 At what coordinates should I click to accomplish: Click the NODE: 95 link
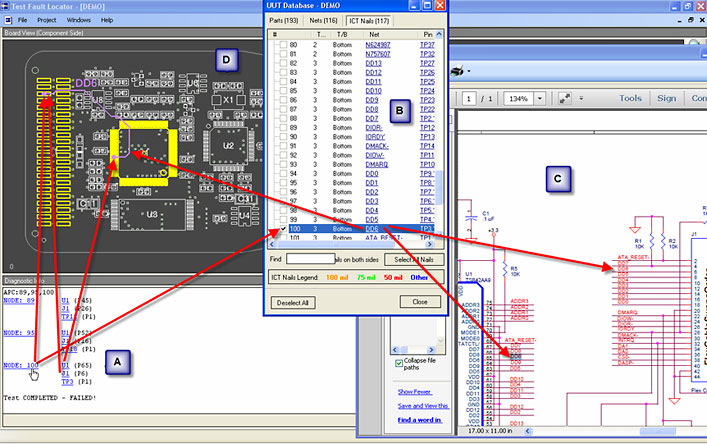click(x=19, y=333)
